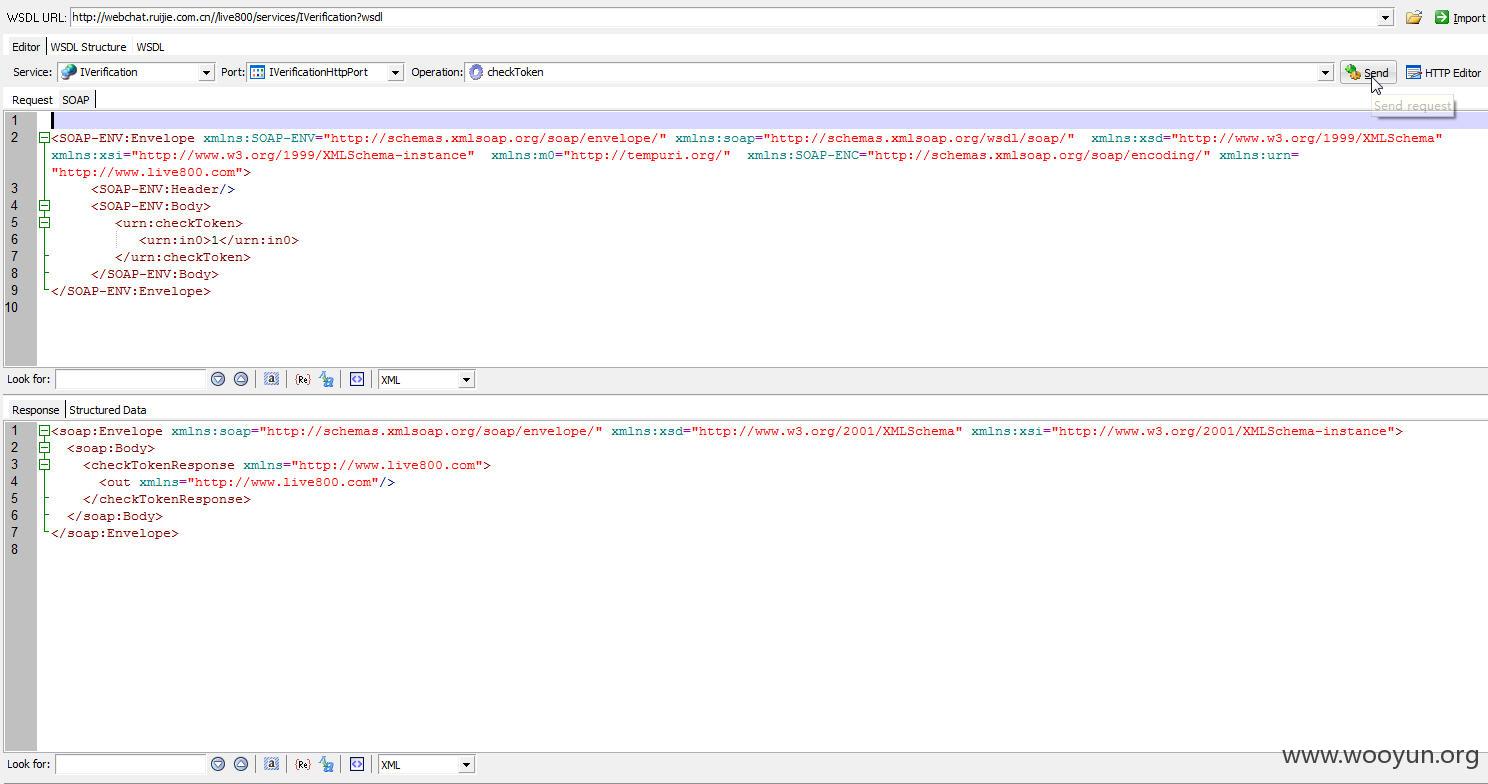Screen dimensions: 1488x784
Task: Send the SOAP request
Action: coord(1367,72)
